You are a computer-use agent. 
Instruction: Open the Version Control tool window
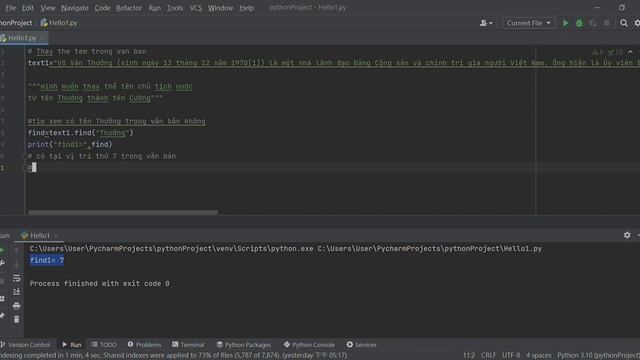pyautogui.click(x=25, y=345)
